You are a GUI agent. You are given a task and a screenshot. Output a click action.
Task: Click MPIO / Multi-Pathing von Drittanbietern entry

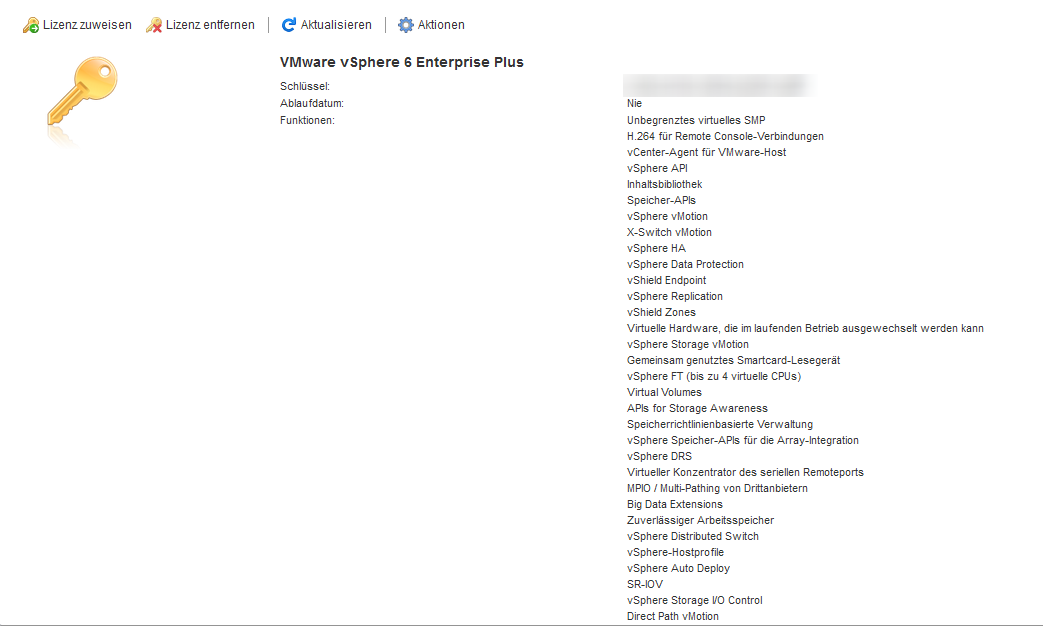point(717,488)
